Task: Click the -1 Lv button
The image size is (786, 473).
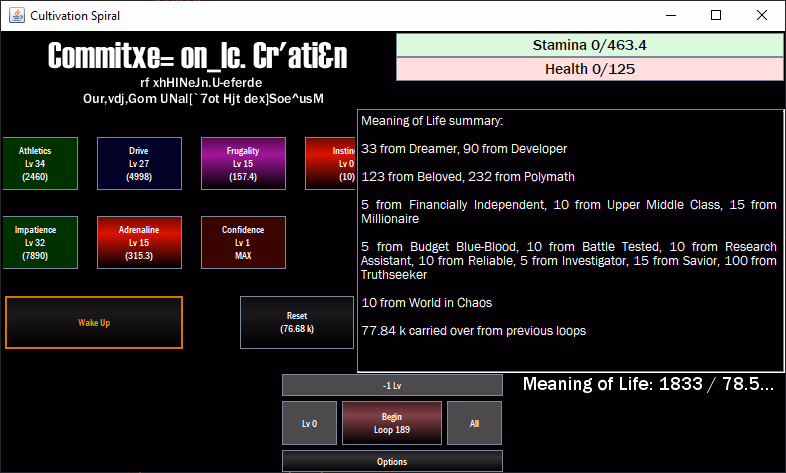Action: click(x=392, y=385)
